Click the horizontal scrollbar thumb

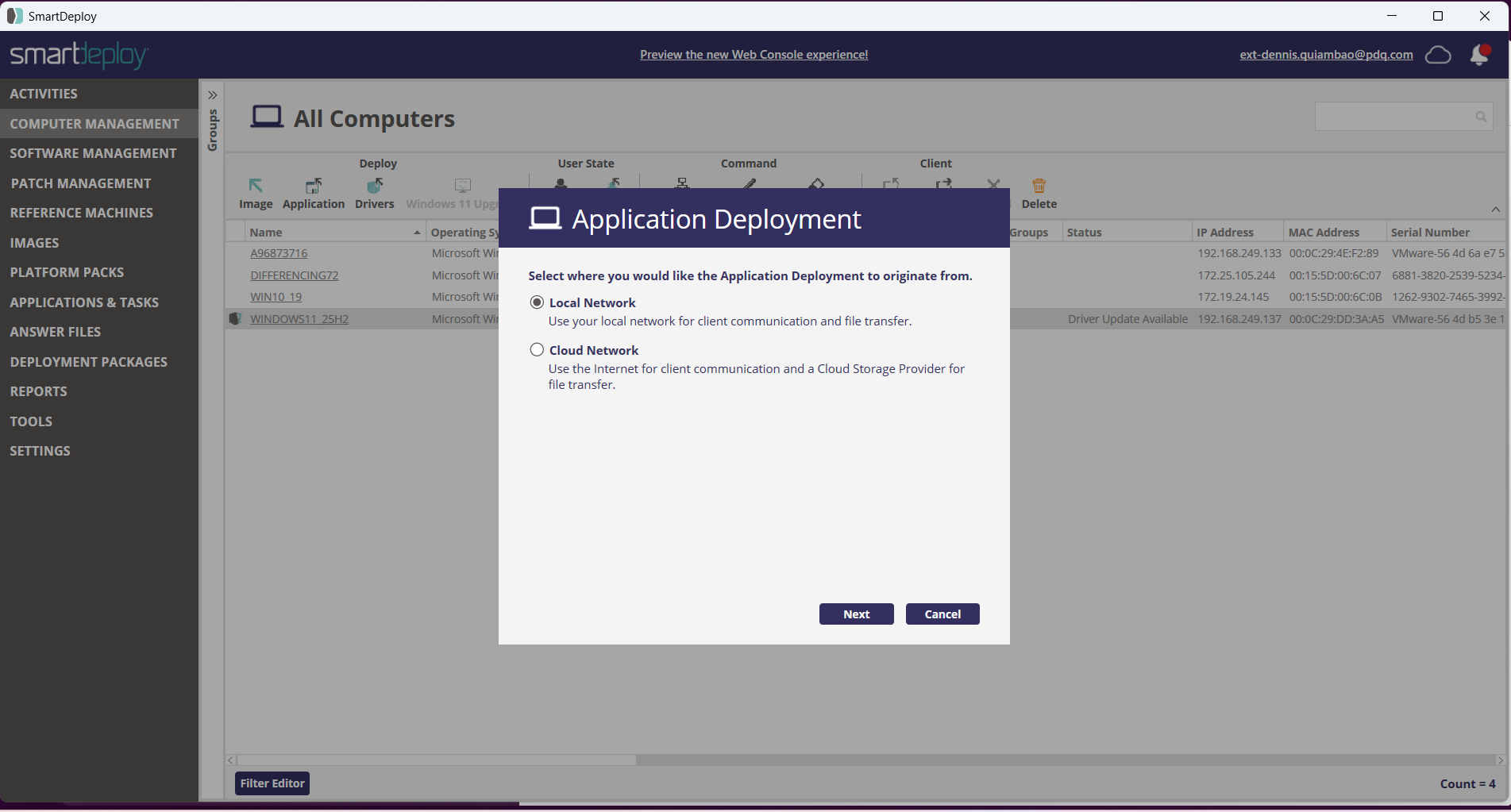(x=437, y=760)
